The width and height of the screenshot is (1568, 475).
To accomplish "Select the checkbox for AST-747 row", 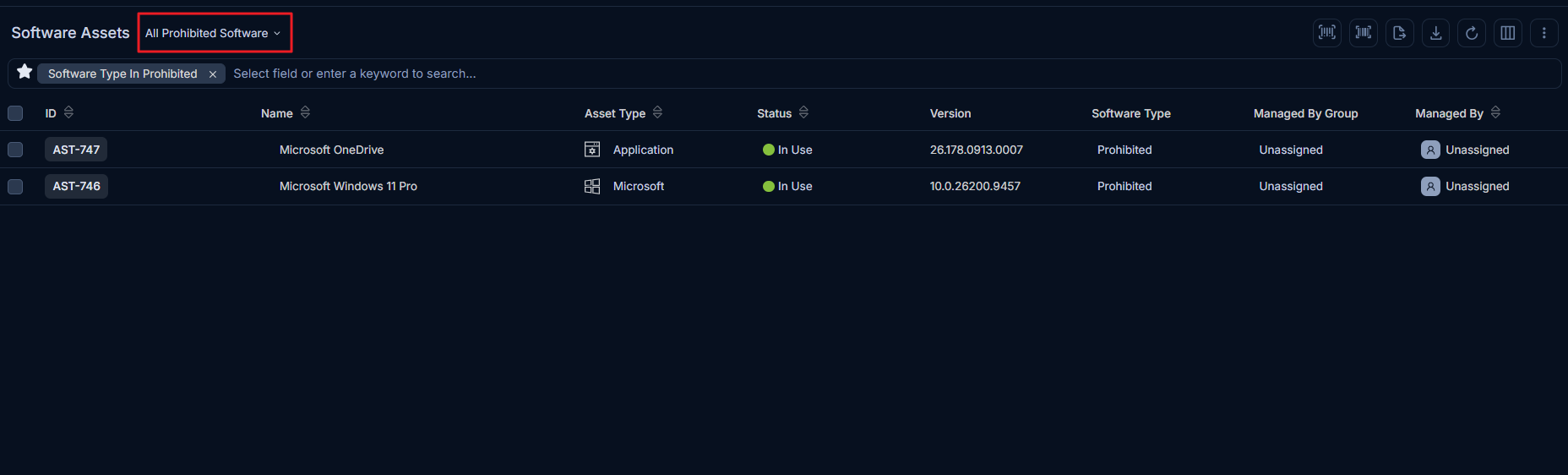I will (x=15, y=150).
